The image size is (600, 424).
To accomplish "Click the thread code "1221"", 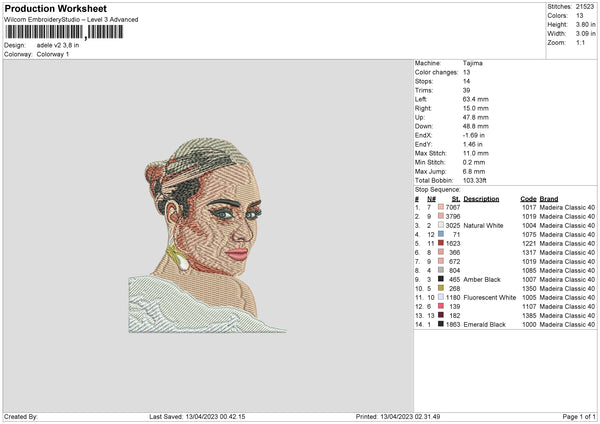I will click(x=529, y=243).
